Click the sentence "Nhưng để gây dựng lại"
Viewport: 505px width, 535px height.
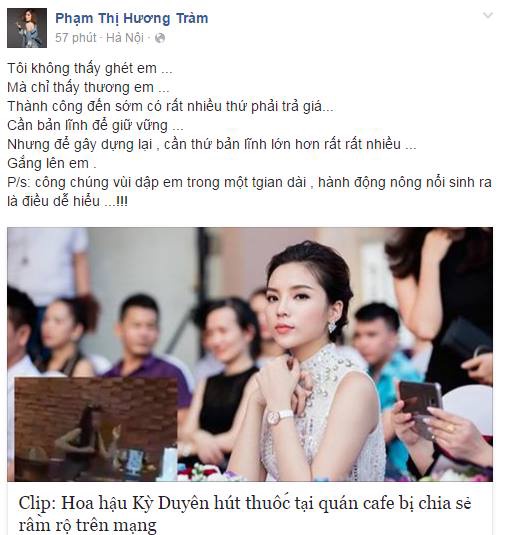212,144
